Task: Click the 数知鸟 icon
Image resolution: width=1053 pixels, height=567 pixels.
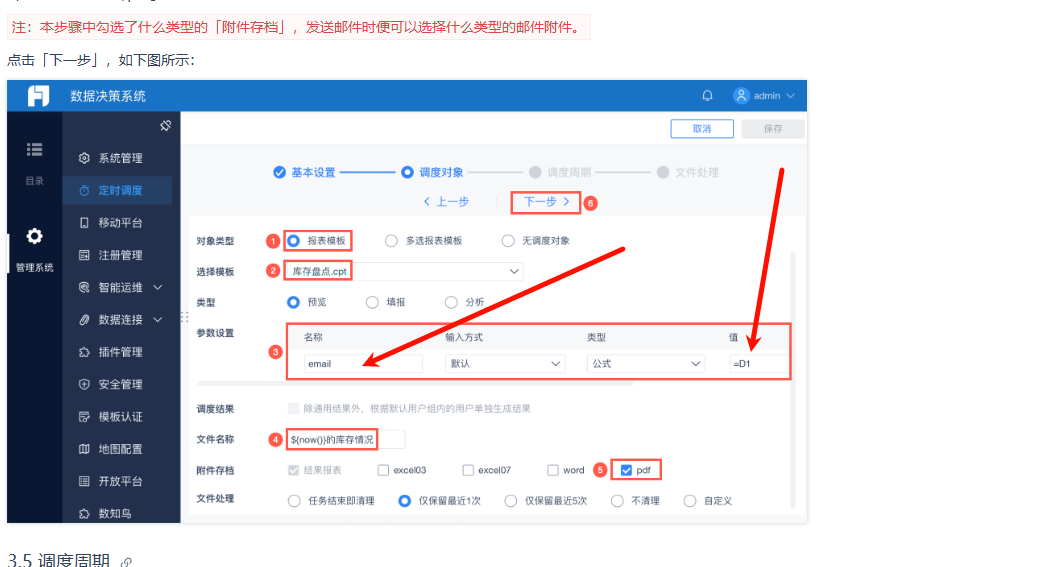Action: [84, 513]
